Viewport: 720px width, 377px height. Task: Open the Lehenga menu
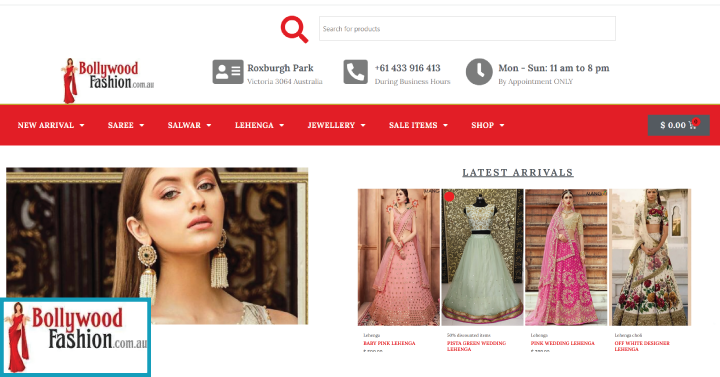point(254,125)
